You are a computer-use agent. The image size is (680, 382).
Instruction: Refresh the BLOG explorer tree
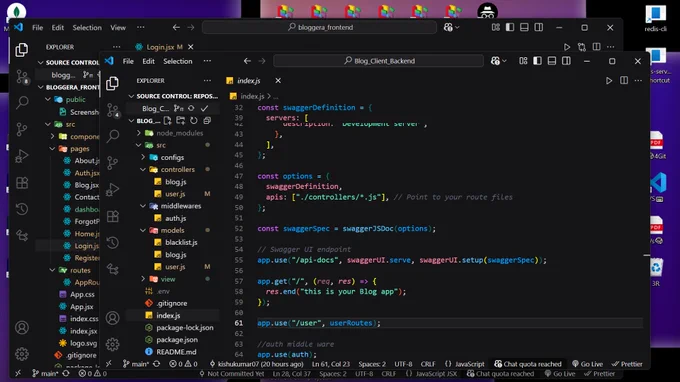point(194,121)
